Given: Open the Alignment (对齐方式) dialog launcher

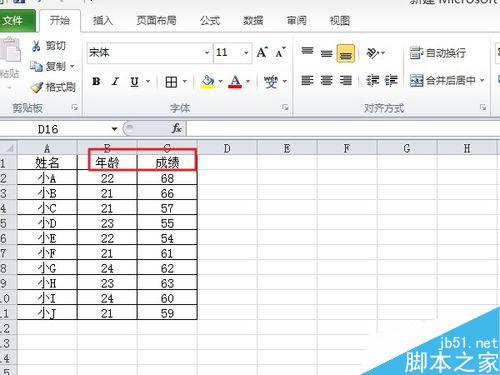Looking at the screenshot, I should tap(483, 107).
